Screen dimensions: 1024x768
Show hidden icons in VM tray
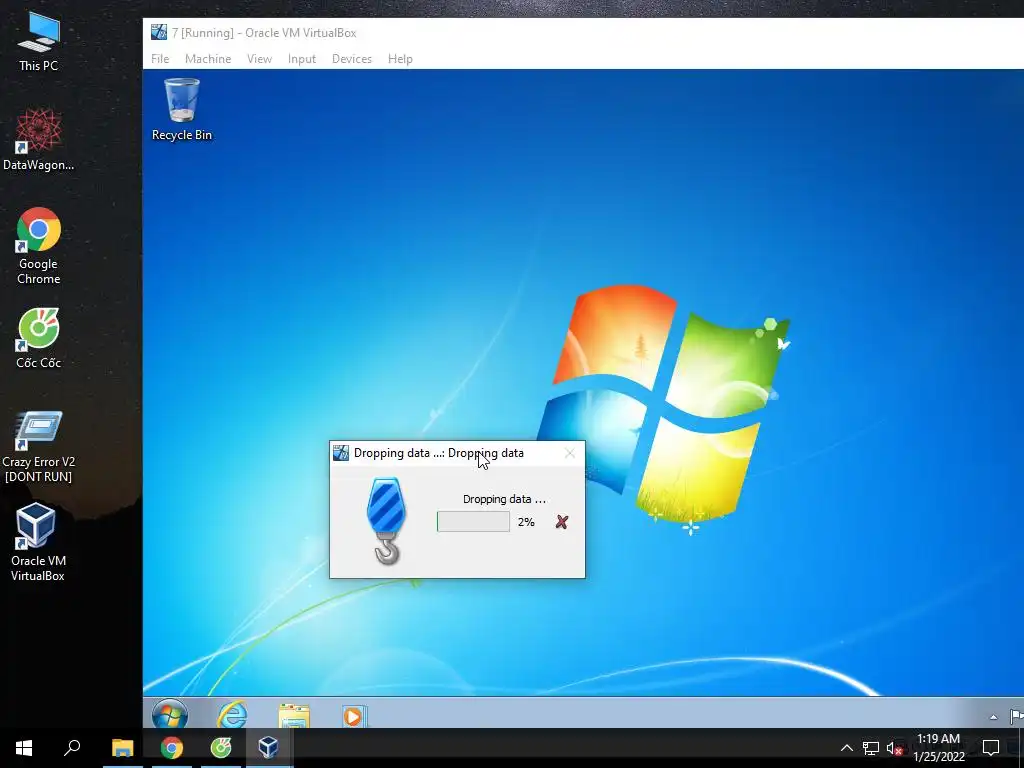[x=993, y=717]
